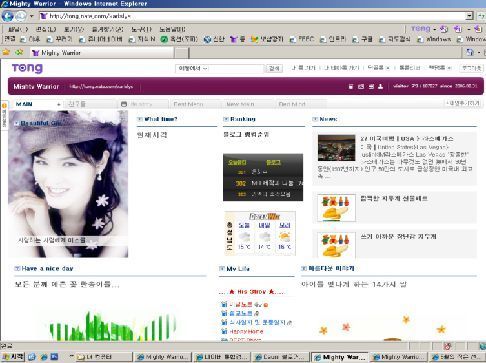Viewport: 486px width, 363px height.
Task: Select the Mighty Warrior browser tab
Action: (x=102, y=53)
